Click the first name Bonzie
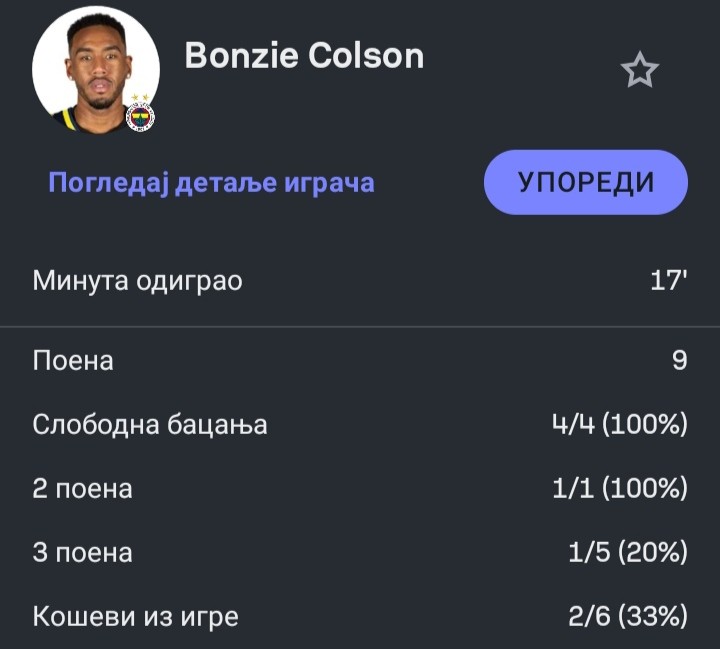The width and height of the screenshot is (720, 649). [241, 57]
